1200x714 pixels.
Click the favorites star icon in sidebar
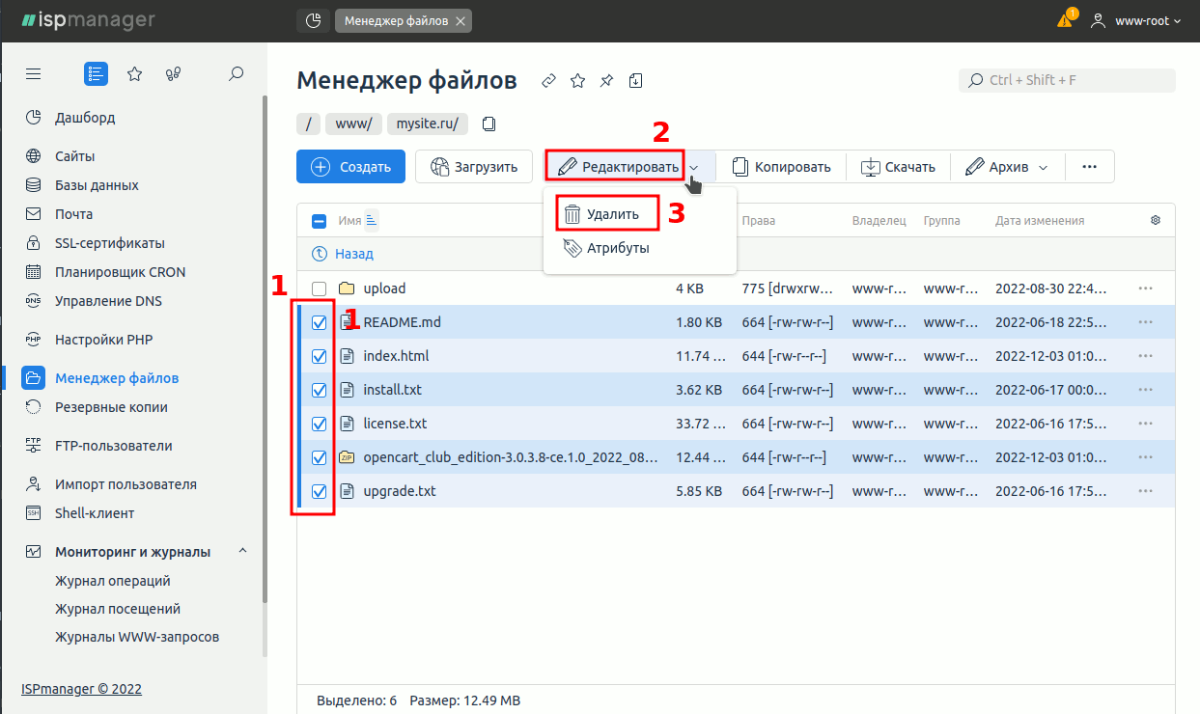[x=134, y=73]
